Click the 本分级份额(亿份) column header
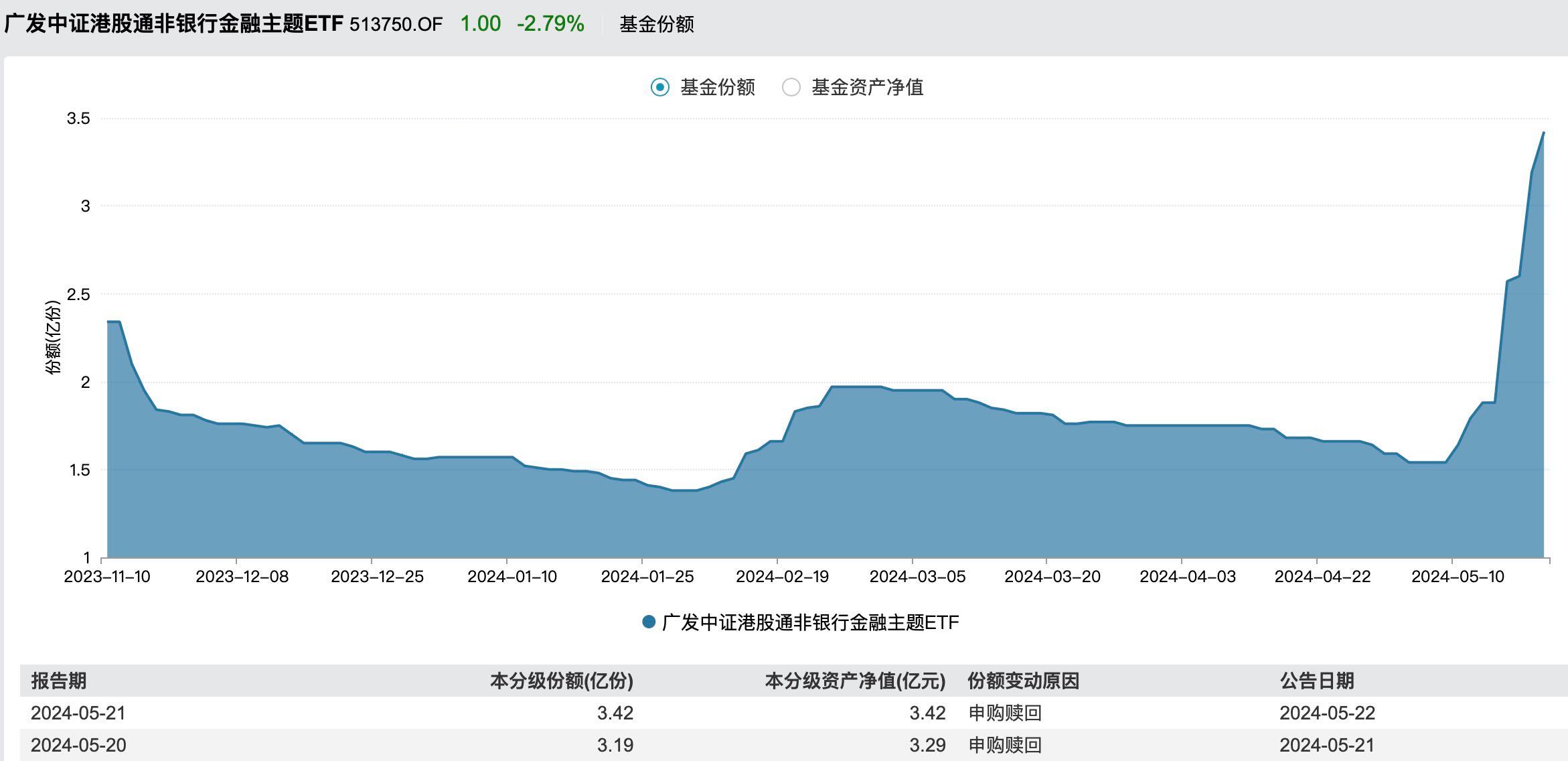The image size is (1568, 761). click(562, 681)
